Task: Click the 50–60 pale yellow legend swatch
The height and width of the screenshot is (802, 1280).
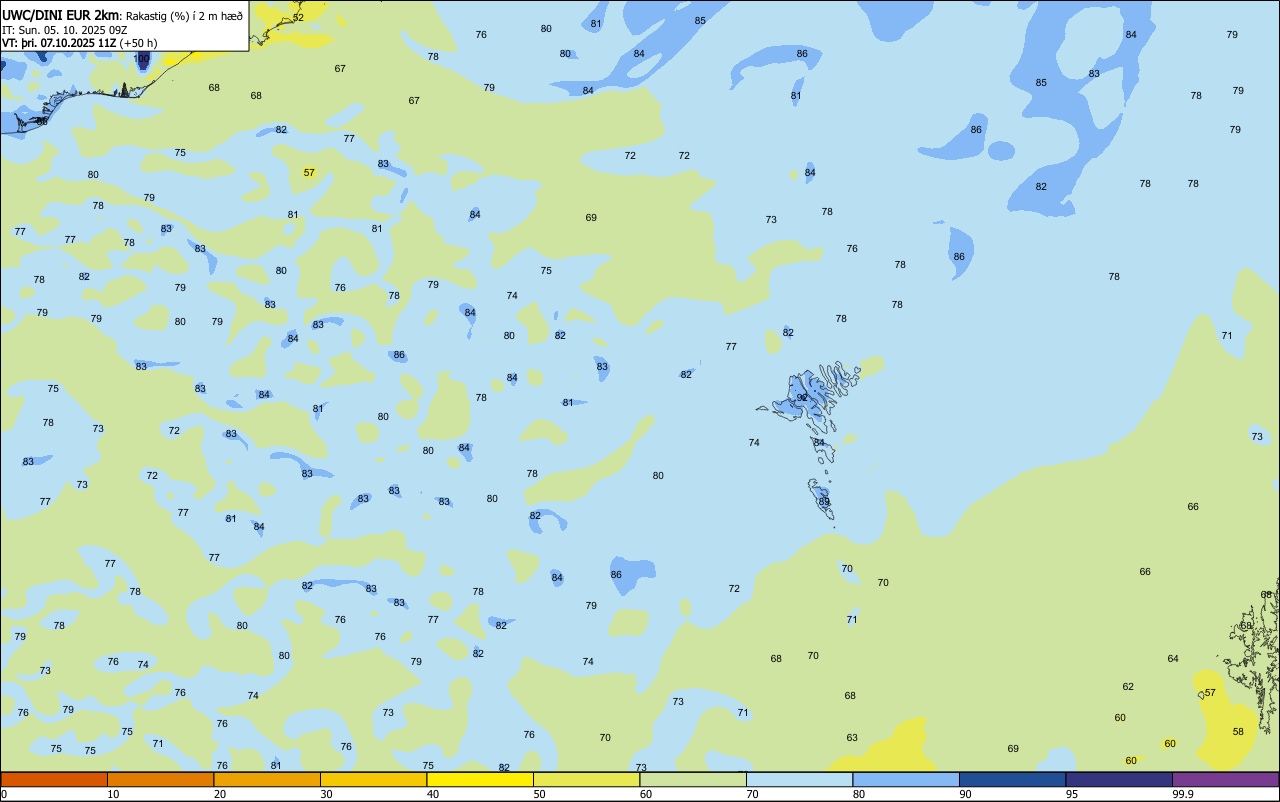Action: 586,779
